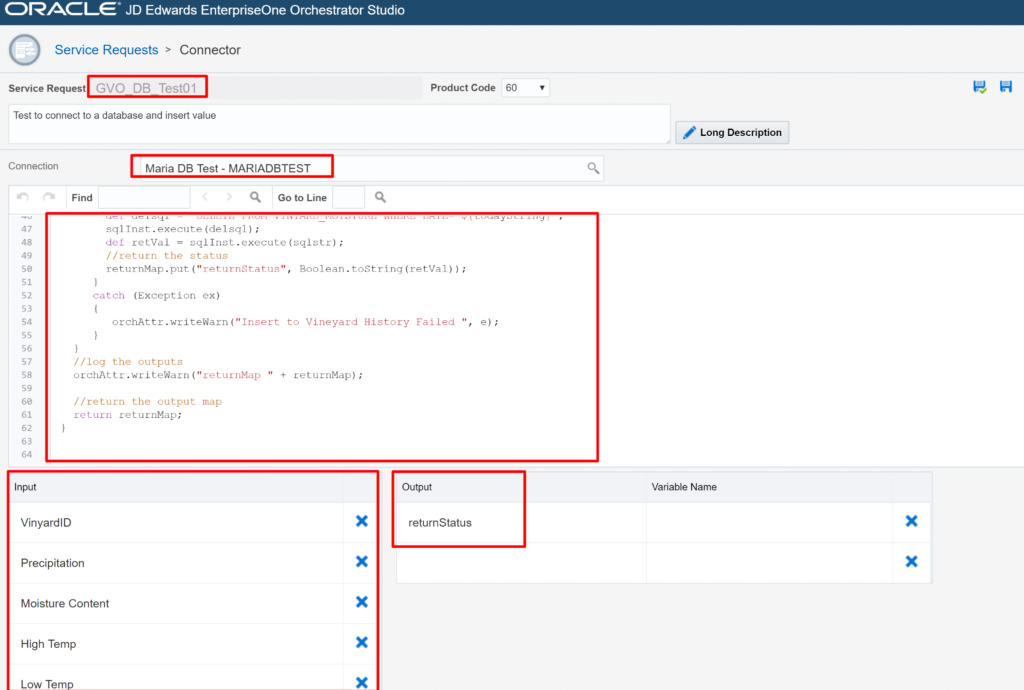
Task: Click the Input column header
Action: [x=25, y=487]
